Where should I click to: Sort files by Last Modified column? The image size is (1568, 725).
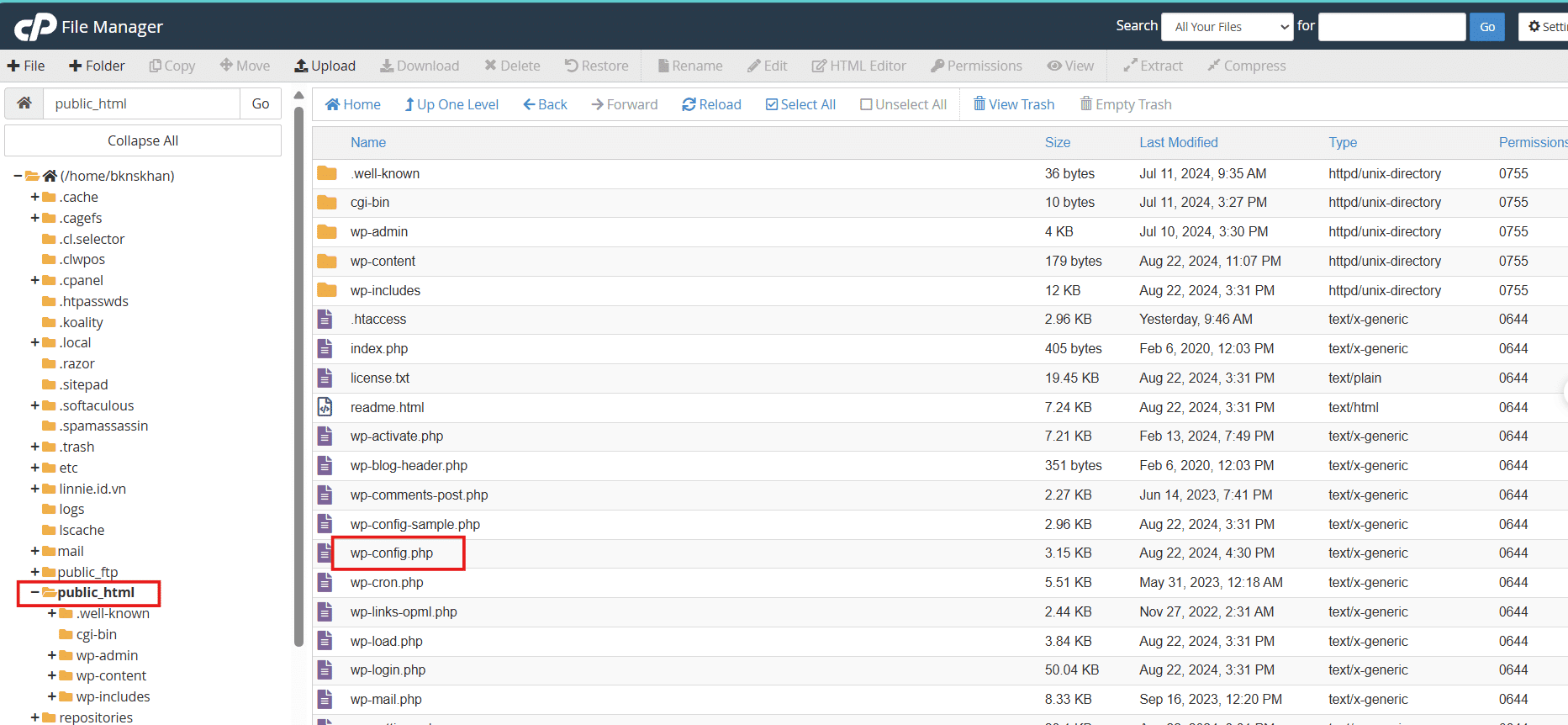(1178, 143)
